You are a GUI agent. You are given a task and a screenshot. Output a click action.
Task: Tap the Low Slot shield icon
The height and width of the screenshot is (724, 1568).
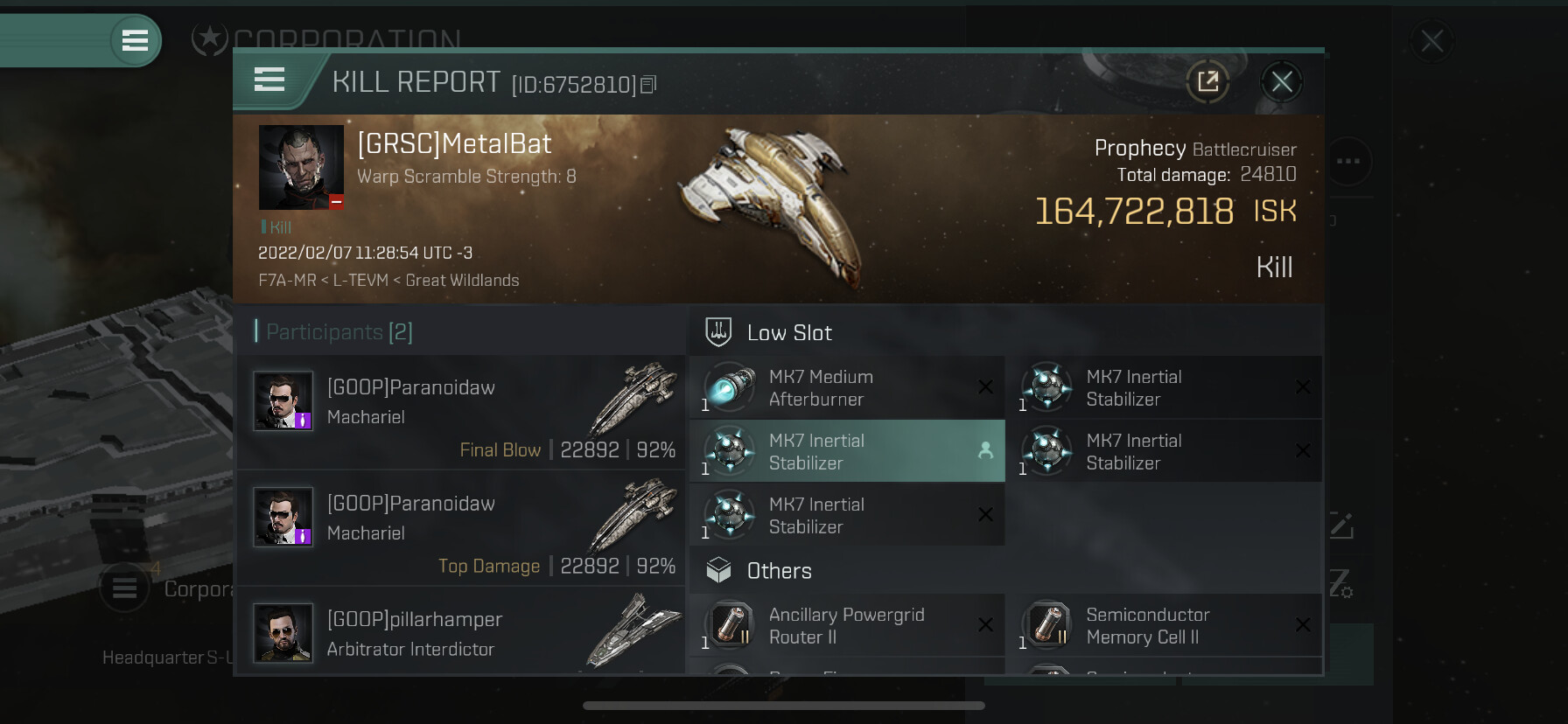[x=718, y=332]
